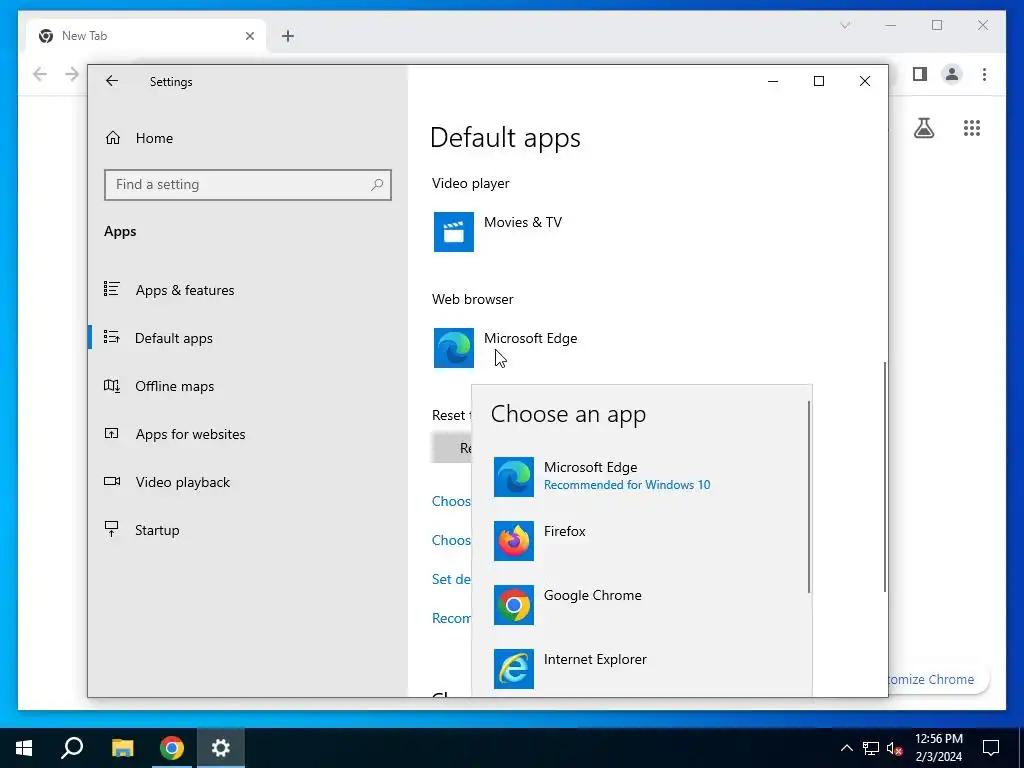Image resolution: width=1024 pixels, height=768 pixels.
Task: Open Chrome three-dot menu
Action: point(984,74)
